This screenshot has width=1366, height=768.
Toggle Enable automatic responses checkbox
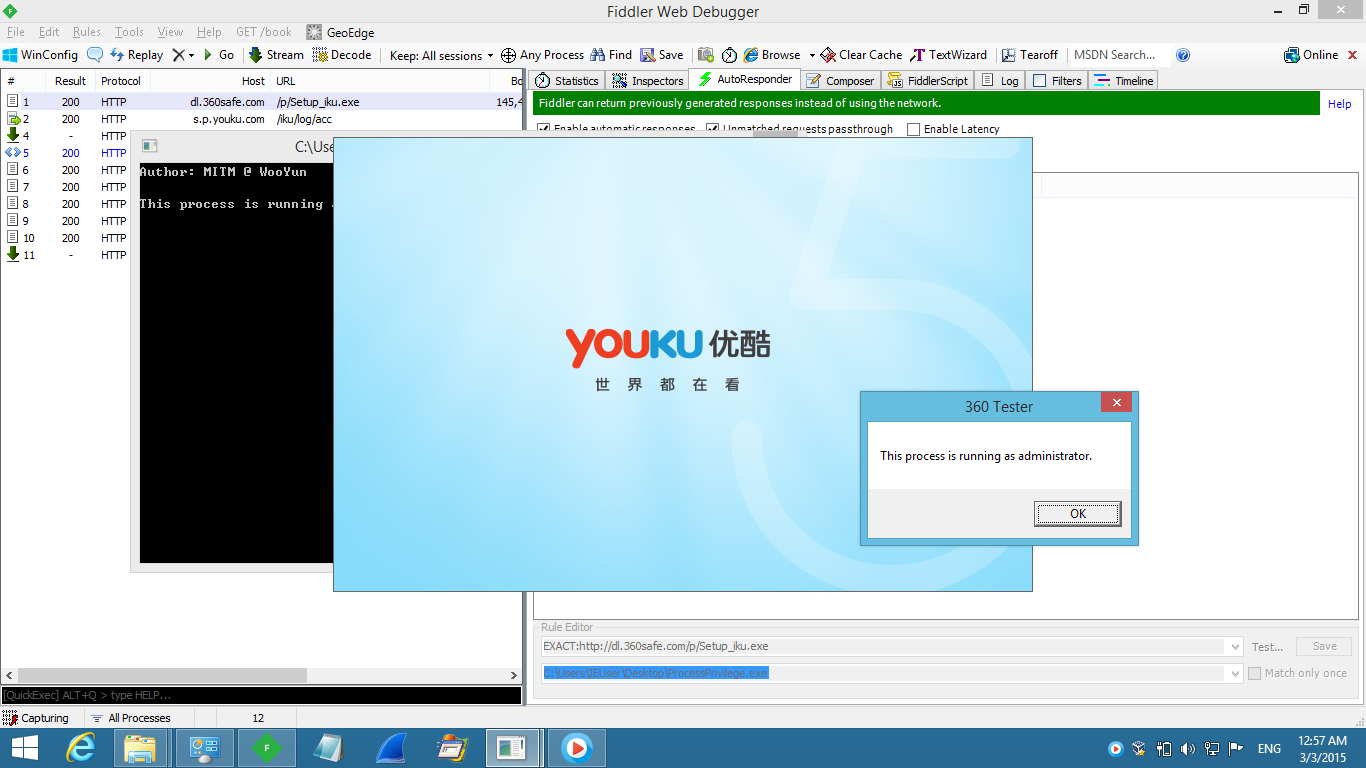[x=544, y=129]
